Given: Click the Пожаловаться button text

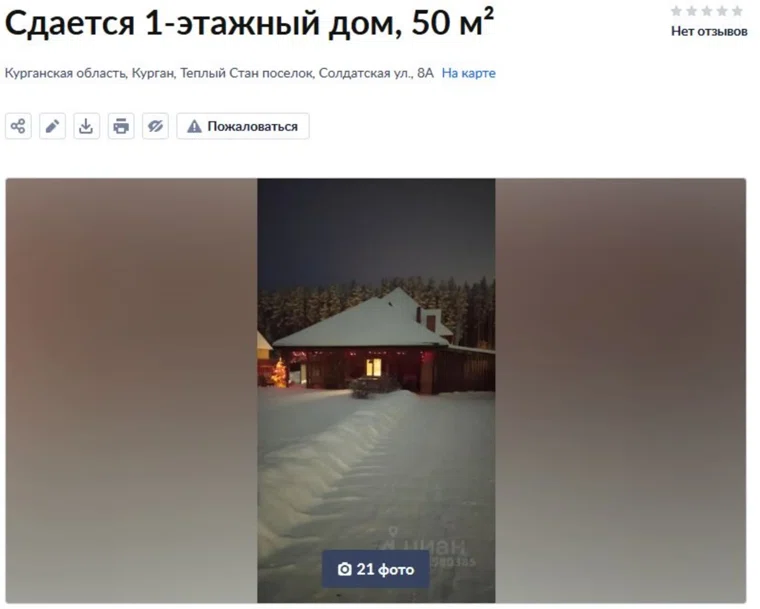Looking at the screenshot, I should (x=253, y=127).
